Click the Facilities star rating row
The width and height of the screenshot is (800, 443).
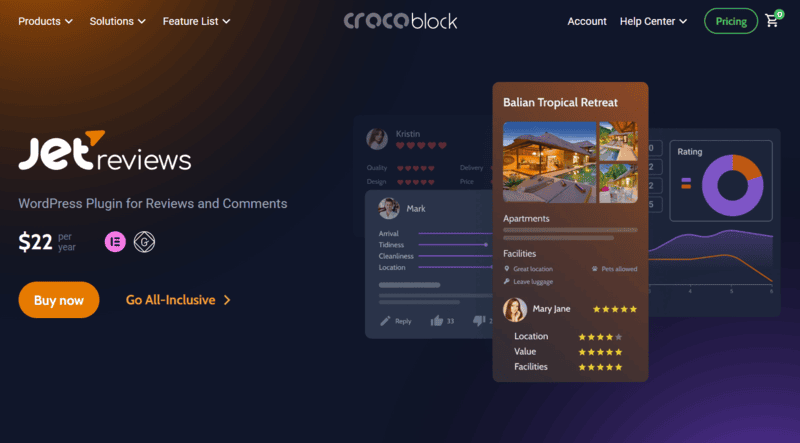600,367
